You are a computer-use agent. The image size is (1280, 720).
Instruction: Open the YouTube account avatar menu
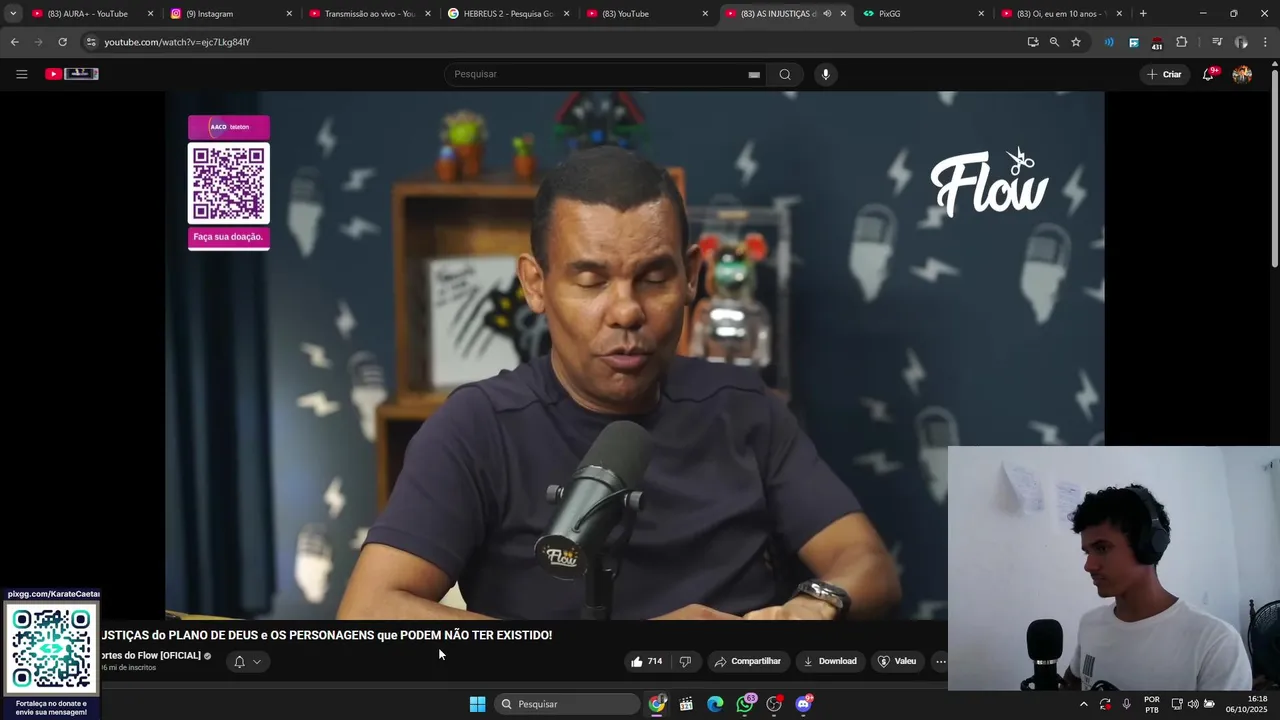(1242, 74)
